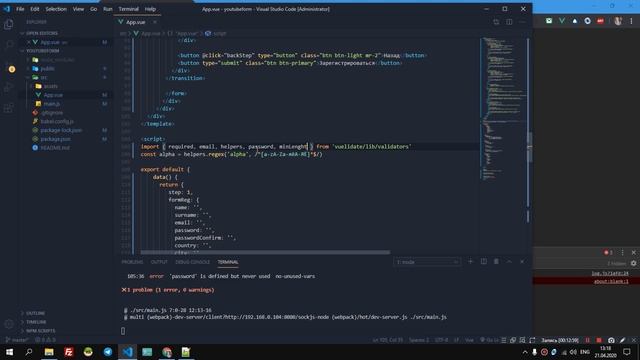
Task: Switch to the Output panel tab
Action: [159, 262]
